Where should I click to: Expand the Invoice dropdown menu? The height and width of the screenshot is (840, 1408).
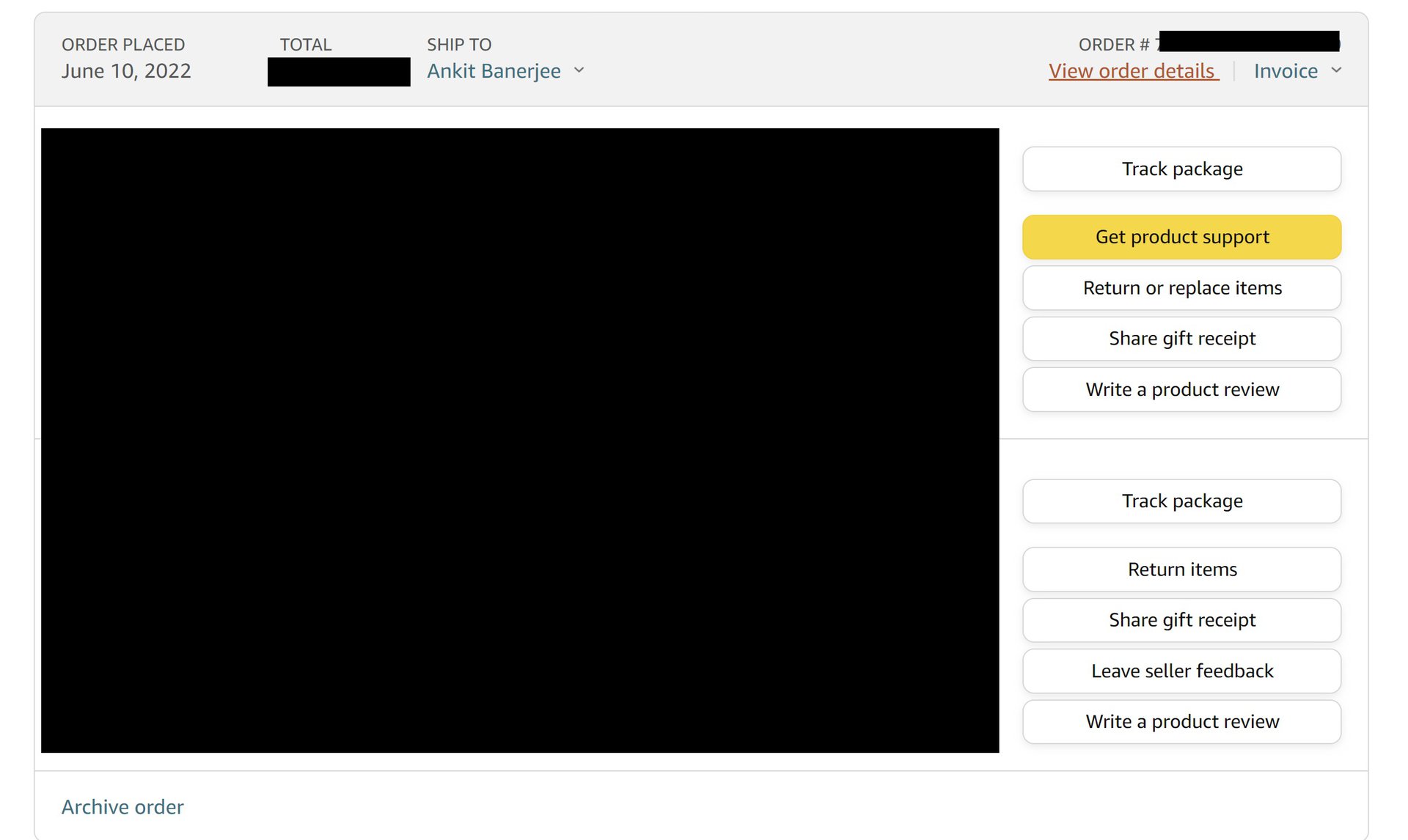(x=1295, y=70)
